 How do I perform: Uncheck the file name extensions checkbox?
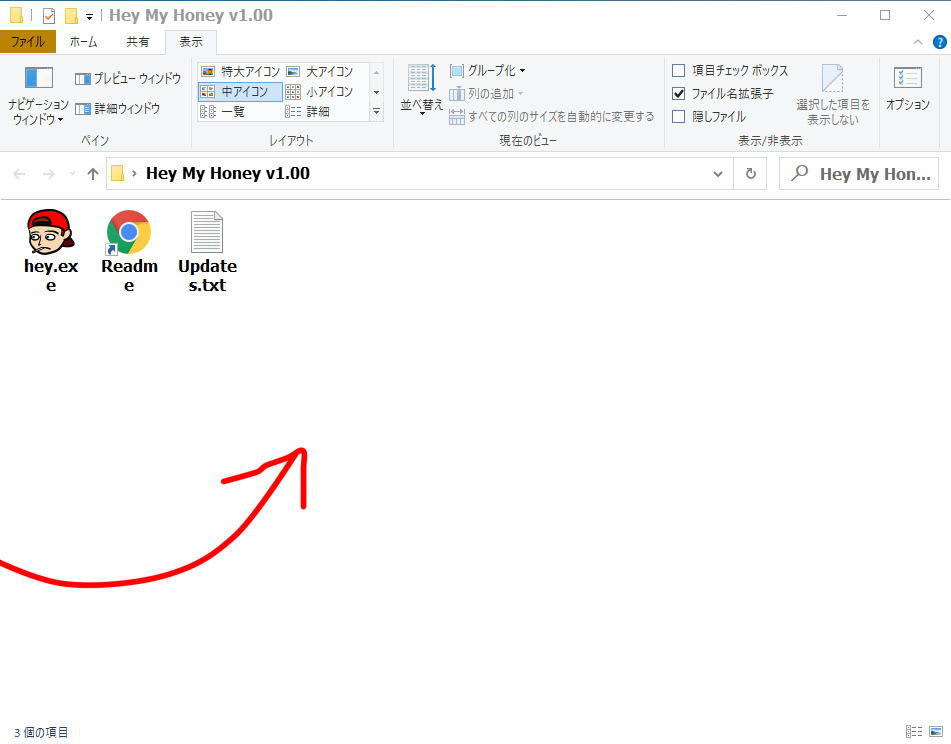pos(679,94)
